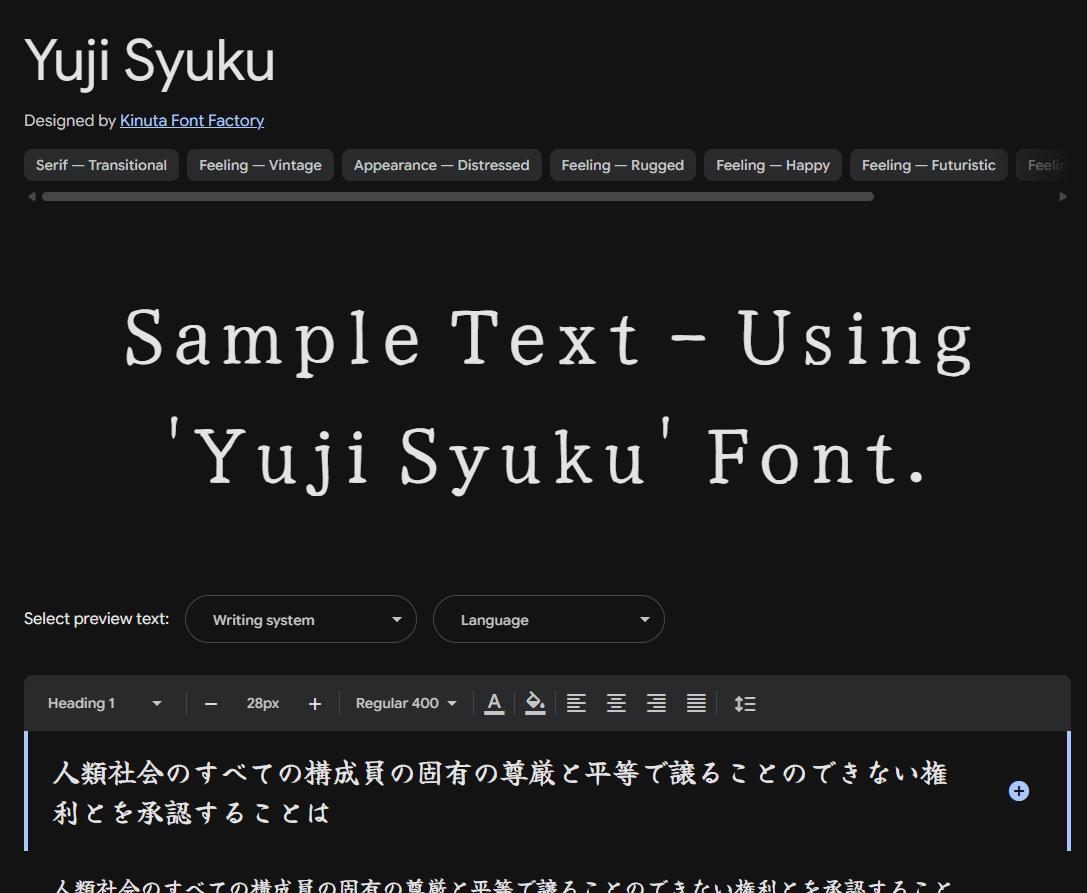1087x893 pixels.
Task: Open the Heading 1 style dropdown
Action: point(105,703)
